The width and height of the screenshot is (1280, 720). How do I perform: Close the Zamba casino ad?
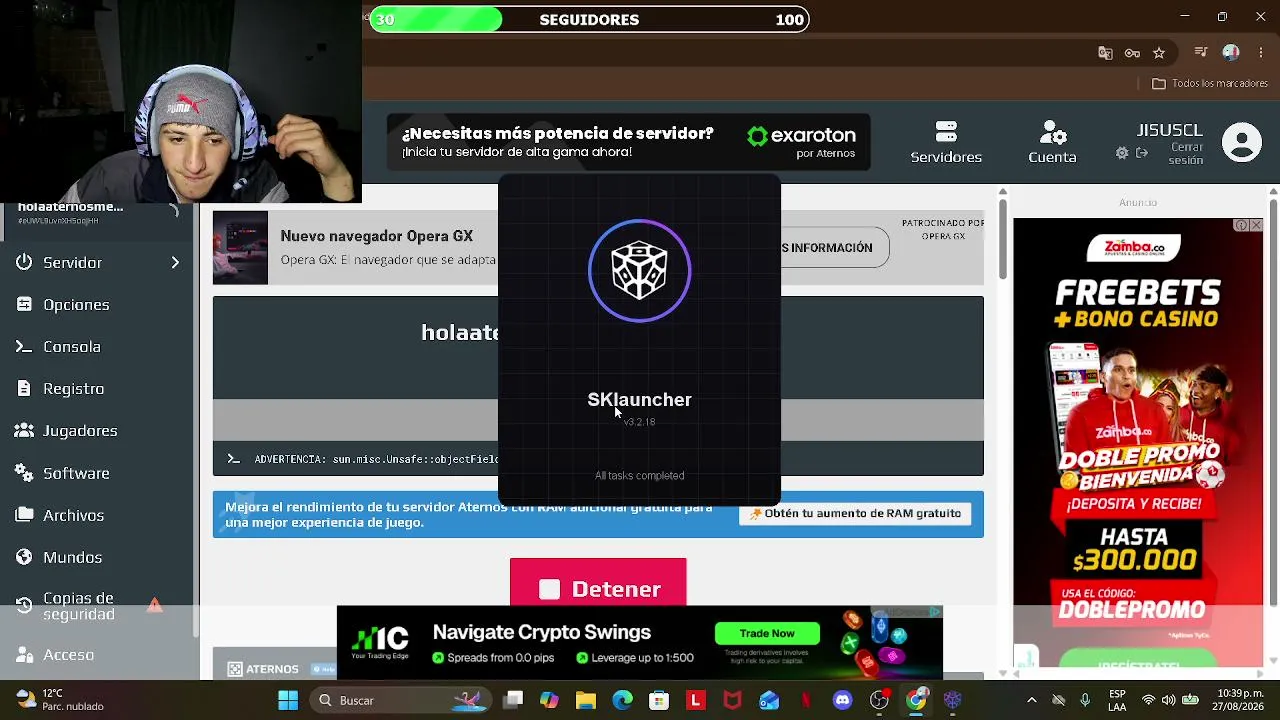tap(1256, 225)
